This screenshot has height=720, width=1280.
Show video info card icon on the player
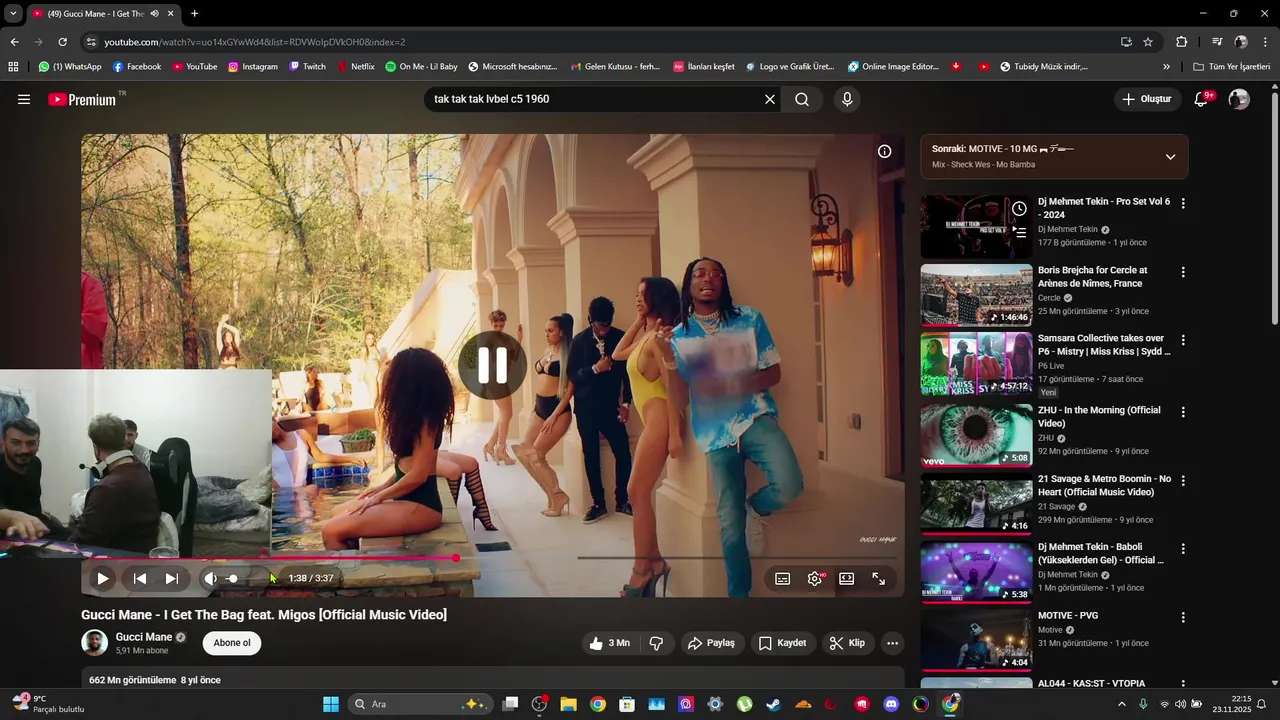tap(884, 152)
